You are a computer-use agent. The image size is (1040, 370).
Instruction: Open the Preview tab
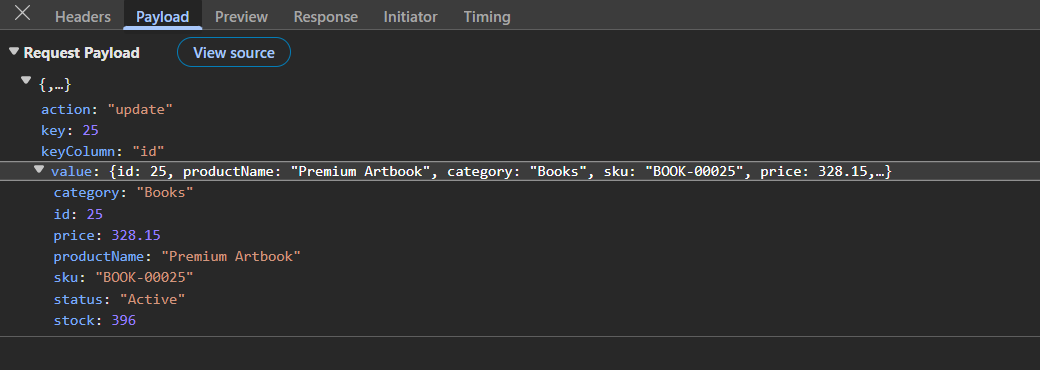tap(241, 17)
